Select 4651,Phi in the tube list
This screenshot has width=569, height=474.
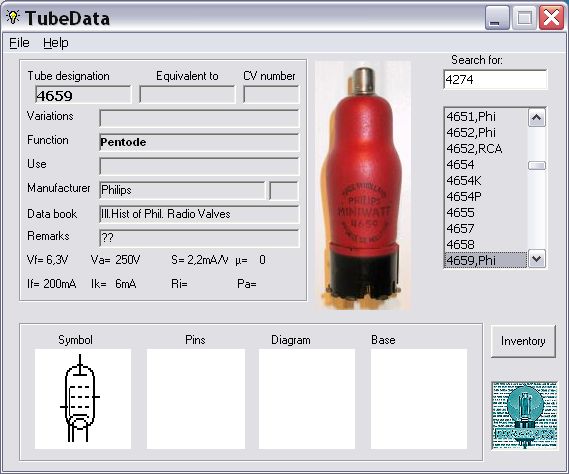point(486,117)
